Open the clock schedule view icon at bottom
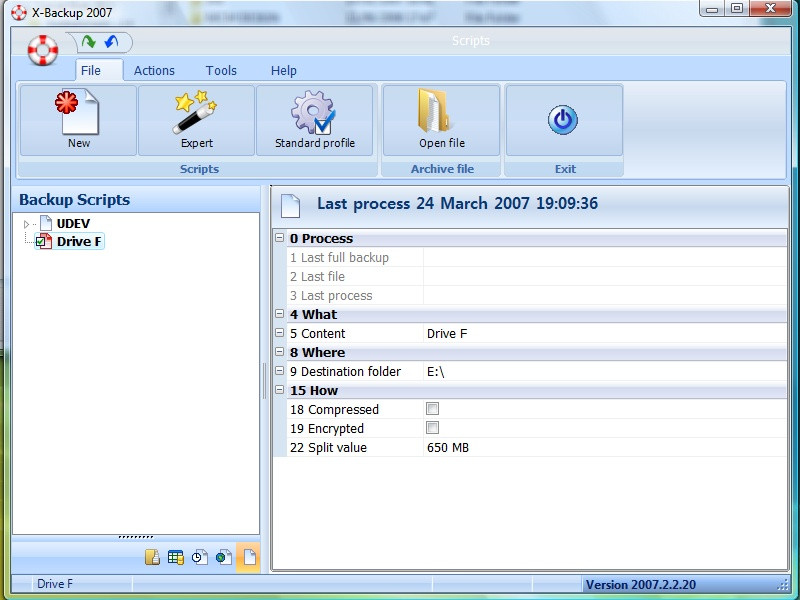Viewport: 800px width, 600px height. pyautogui.click(x=199, y=557)
